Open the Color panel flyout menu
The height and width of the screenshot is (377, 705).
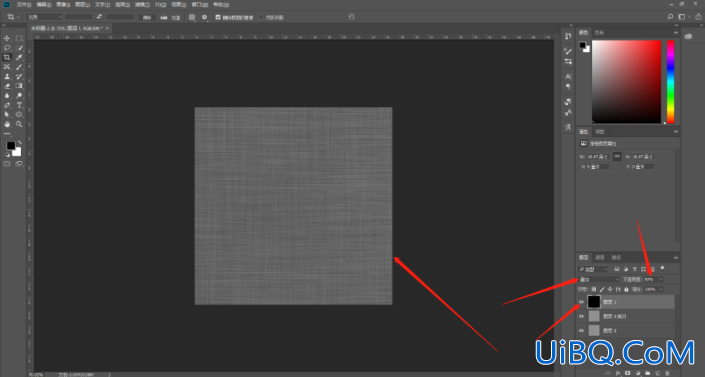[676, 32]
